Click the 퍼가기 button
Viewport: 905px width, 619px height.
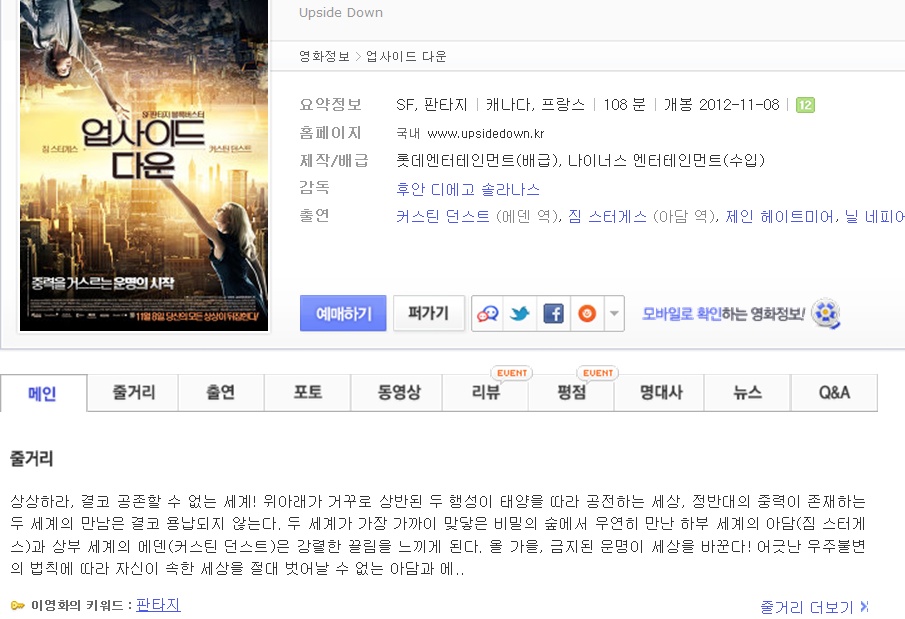[x=428, y=313]
